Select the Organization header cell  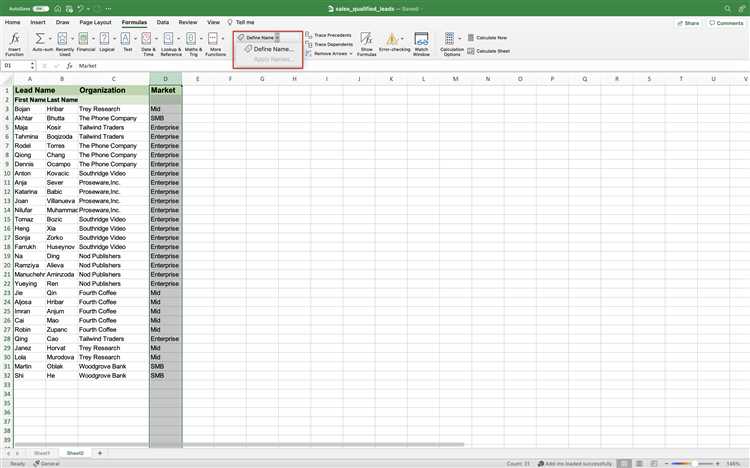click(x=113, y=90)
